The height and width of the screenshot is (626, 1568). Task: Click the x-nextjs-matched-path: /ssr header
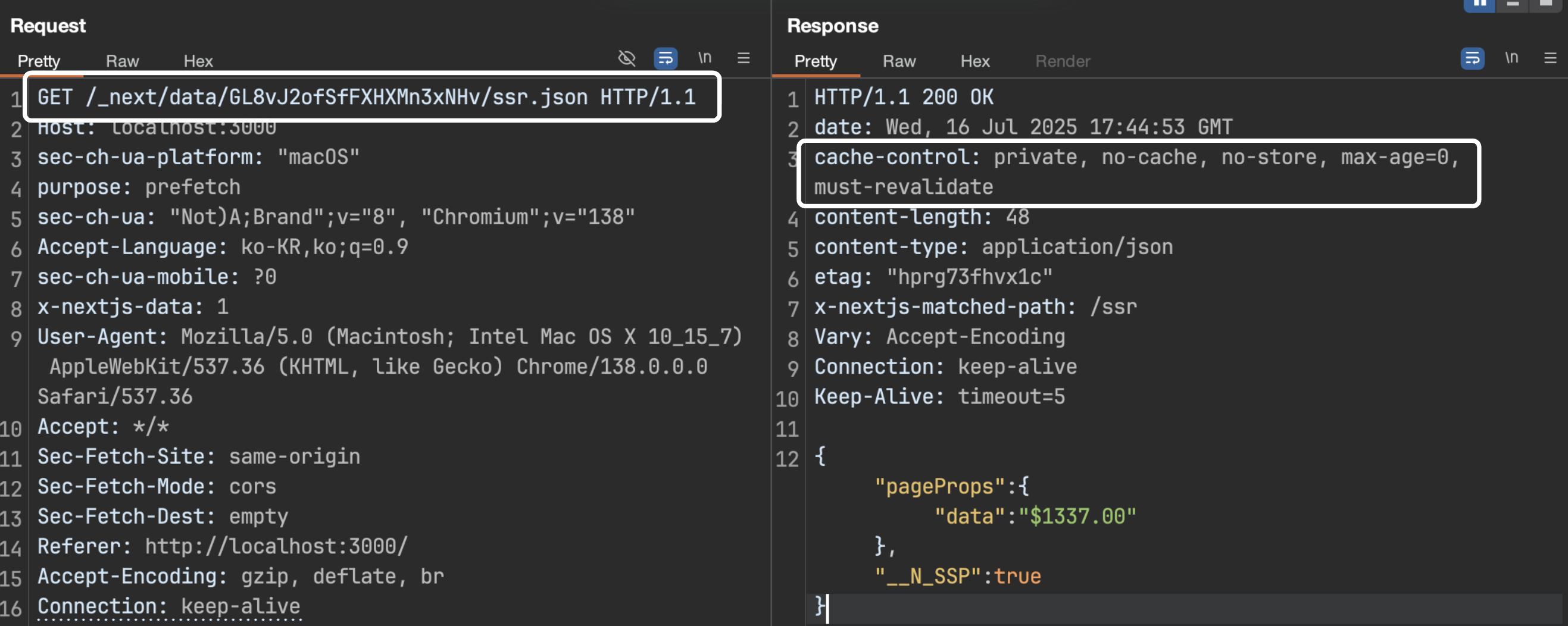pos(975,306)
